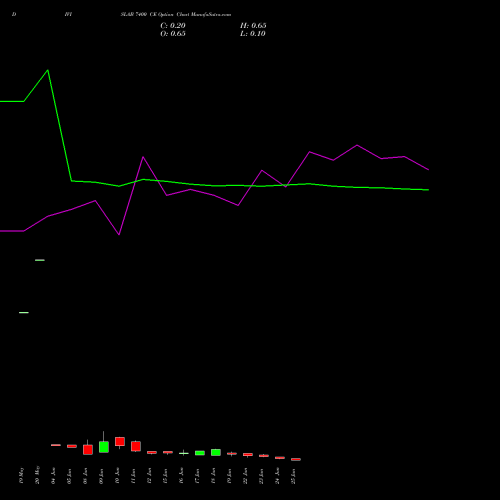This screenshot has height=500, width=500.
Task: Select the green candle for 18 Jun
Action: pos(216,452)
